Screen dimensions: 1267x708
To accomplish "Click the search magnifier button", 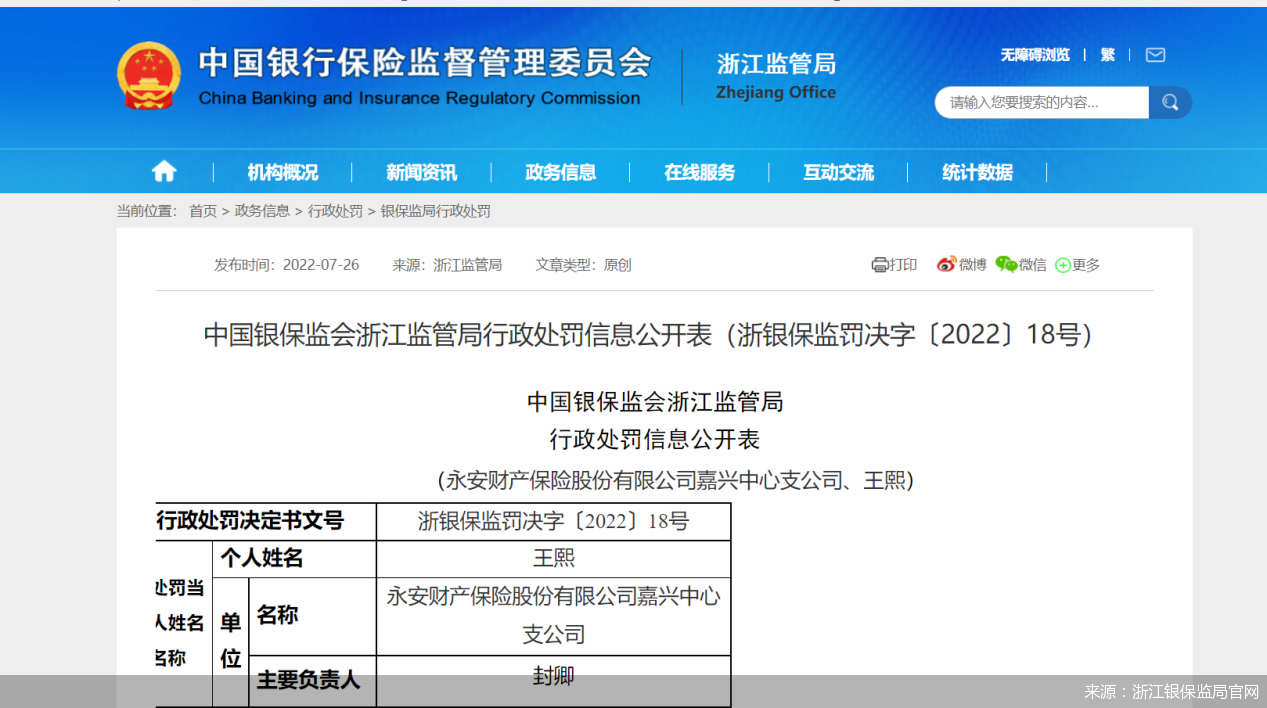I will click(x=1170, y=102).
